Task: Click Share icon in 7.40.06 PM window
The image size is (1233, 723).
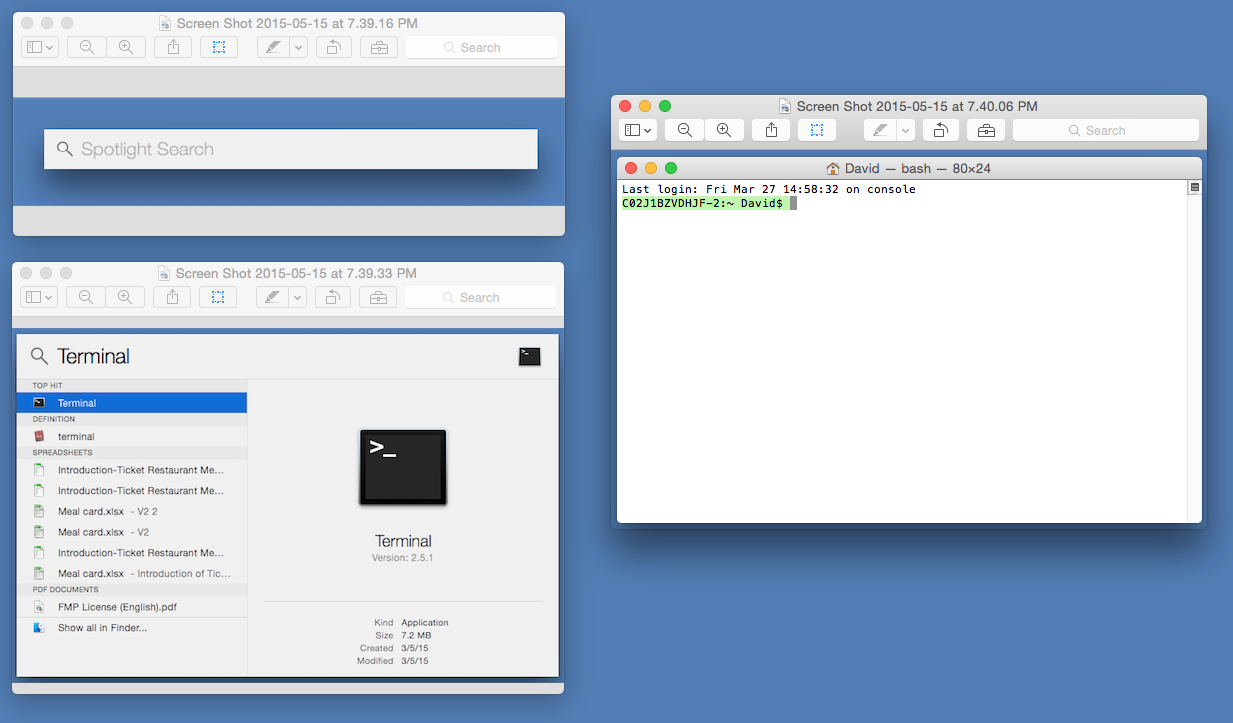Action: 771,130
